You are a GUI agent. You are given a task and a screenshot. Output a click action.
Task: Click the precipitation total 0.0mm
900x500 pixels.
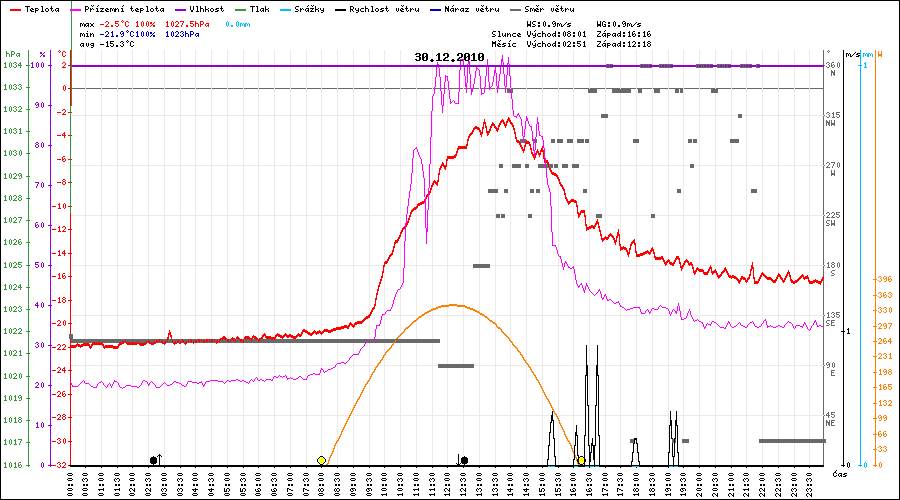pos(238,25)
